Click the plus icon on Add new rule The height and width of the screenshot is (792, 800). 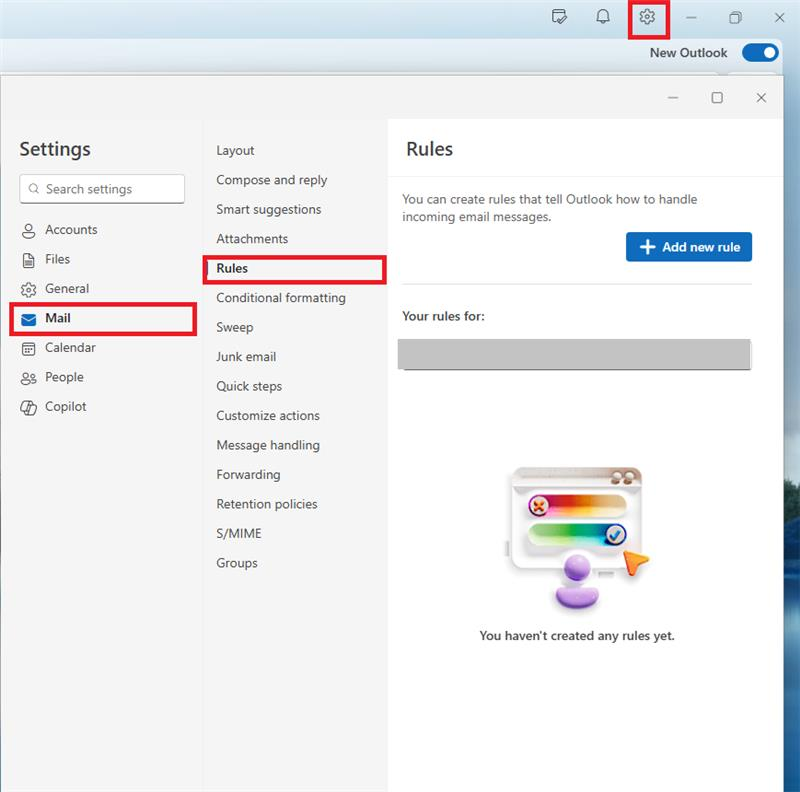click(x=647, y=247)
